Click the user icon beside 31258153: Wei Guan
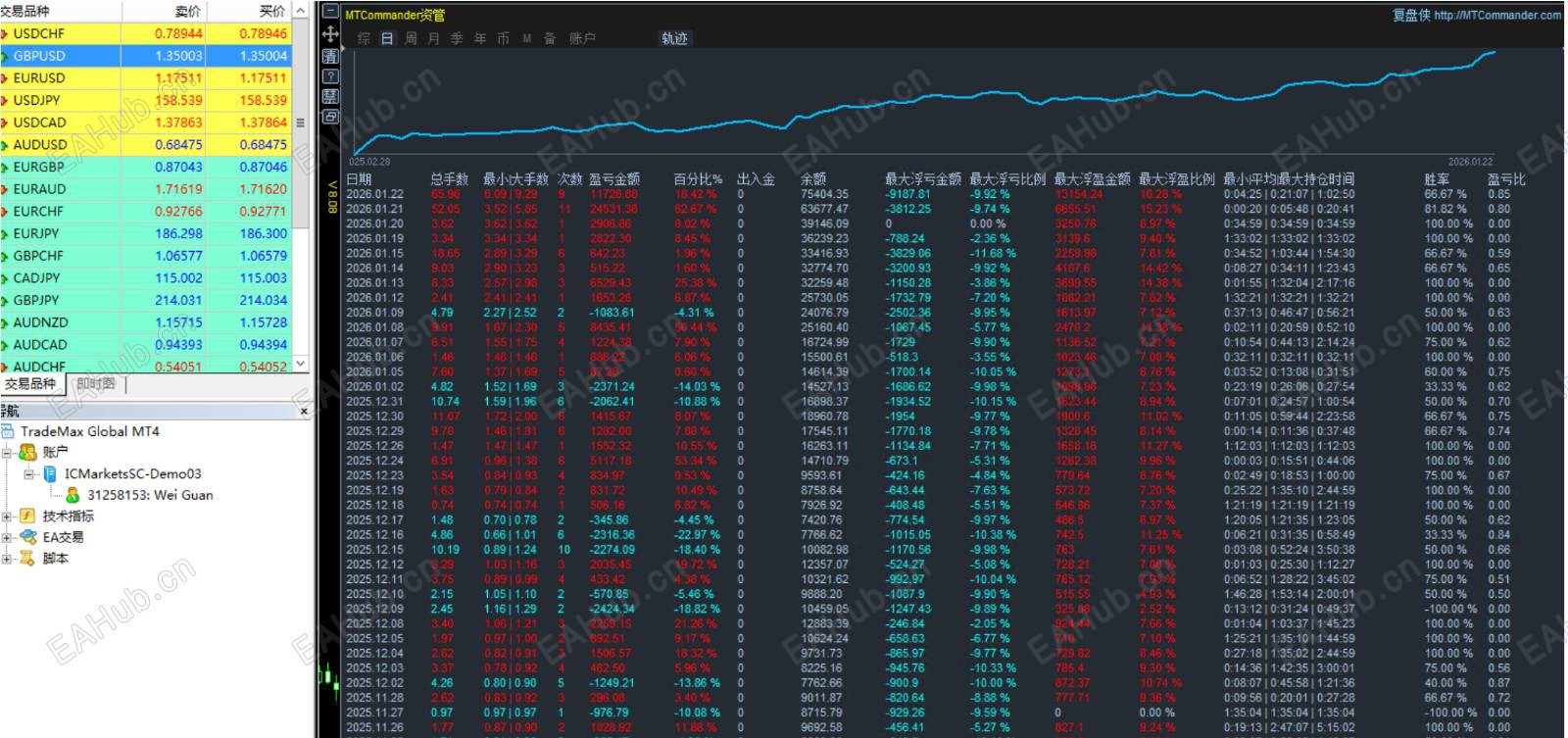Viewport: 1568px width, 738px height. (x=73, y=495)
